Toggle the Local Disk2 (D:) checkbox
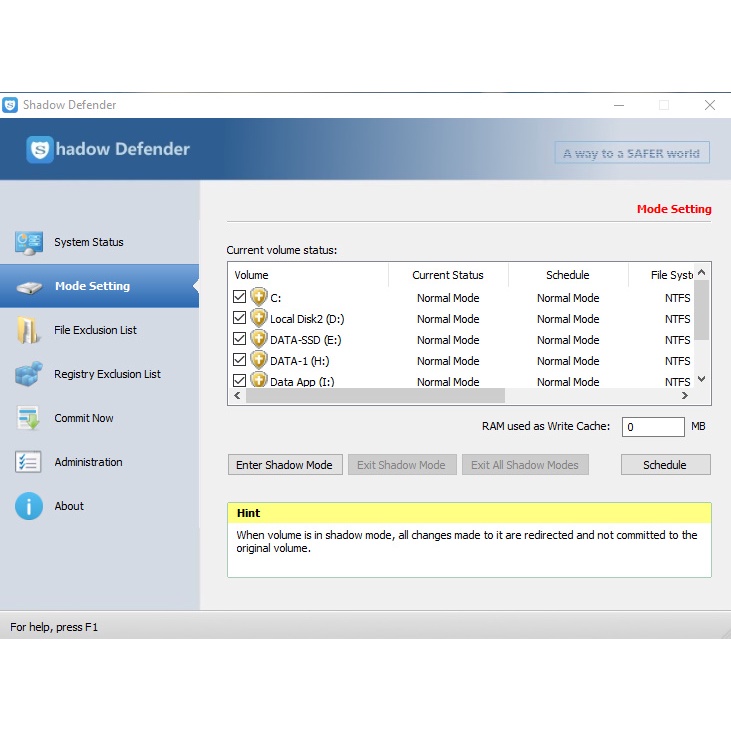The height and width of the screenshot is (731, 731). [239, 318]
